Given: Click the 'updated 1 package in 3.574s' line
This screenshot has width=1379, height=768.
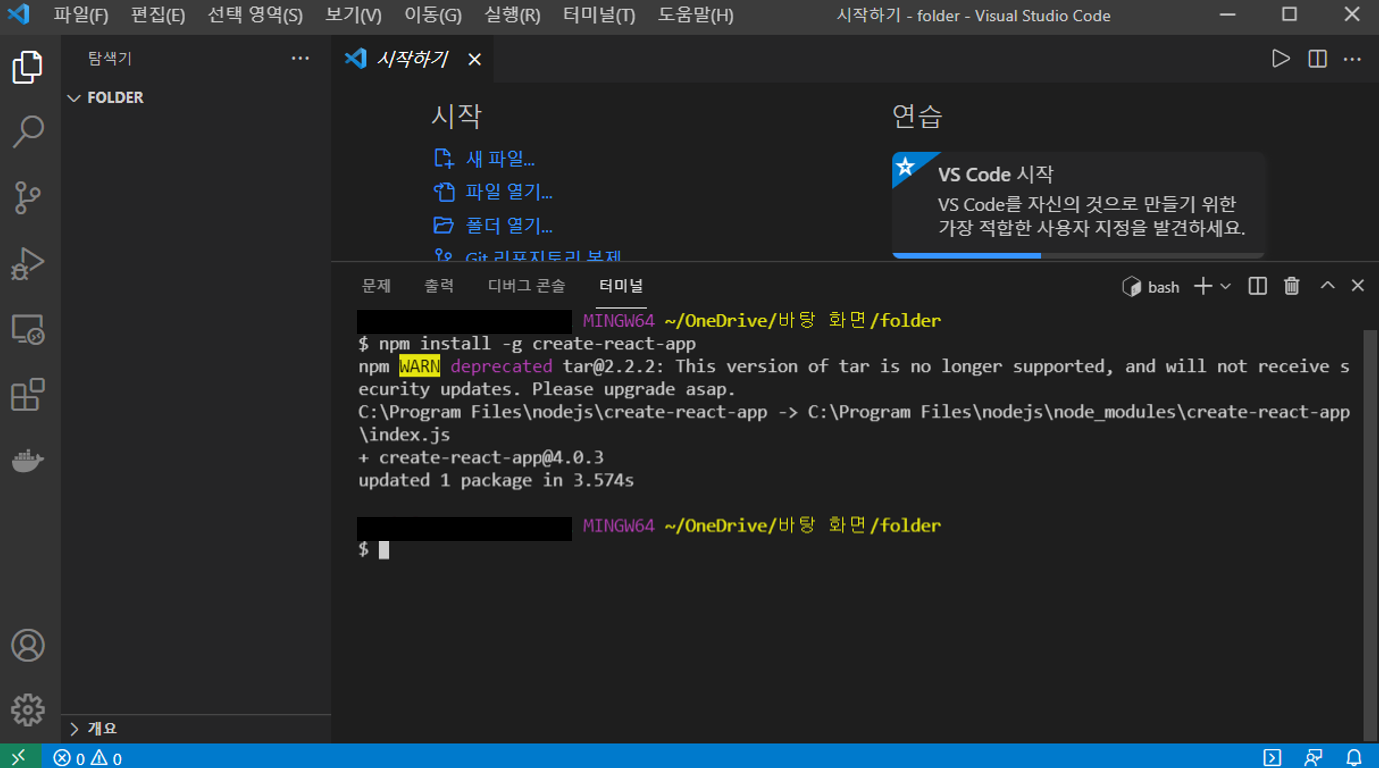Looking at the screenshot, I should click(x=496, y=480).
